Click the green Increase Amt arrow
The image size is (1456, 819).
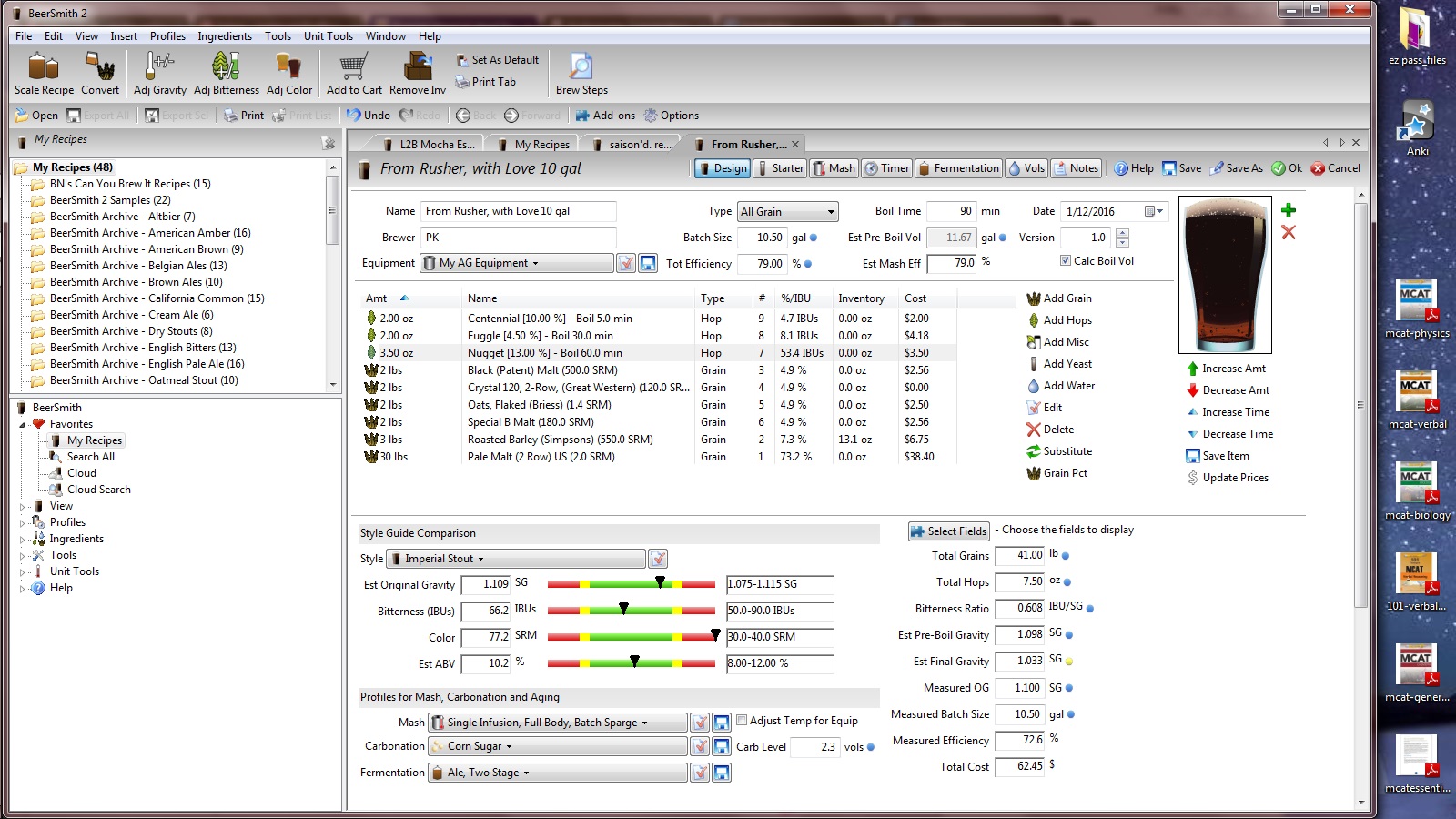point(1192,369)
